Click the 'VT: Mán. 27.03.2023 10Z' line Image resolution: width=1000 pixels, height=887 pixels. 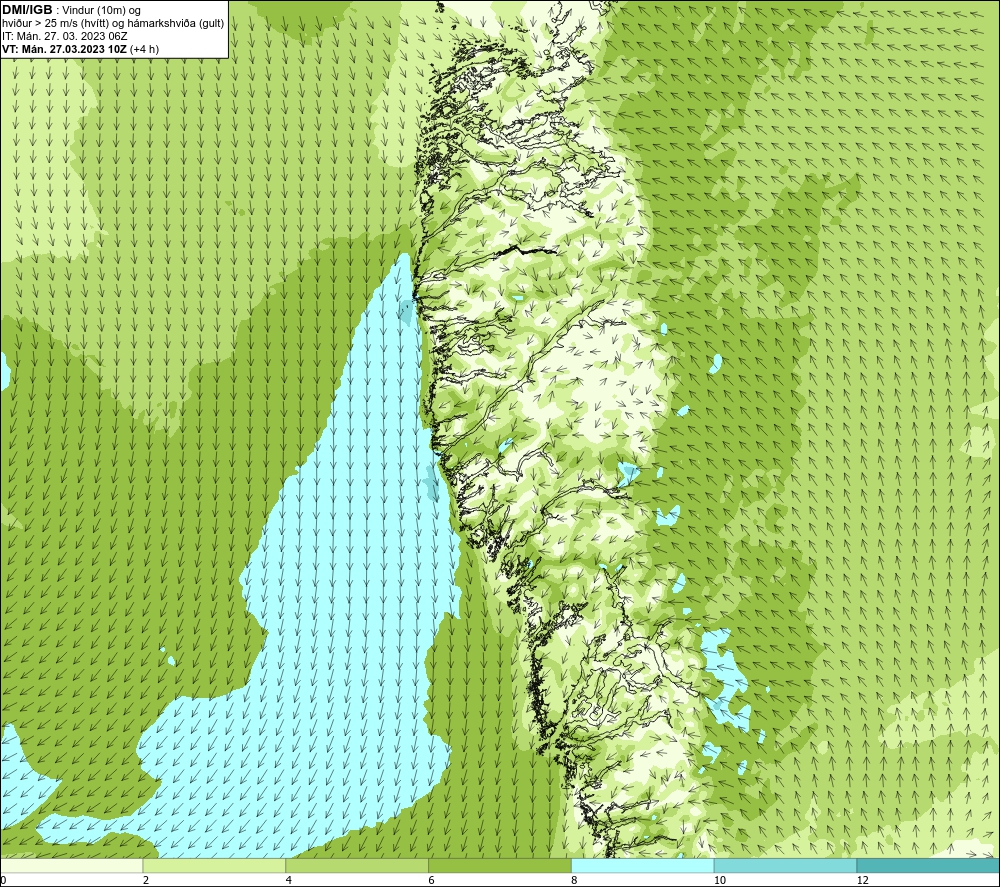(80, 49)
